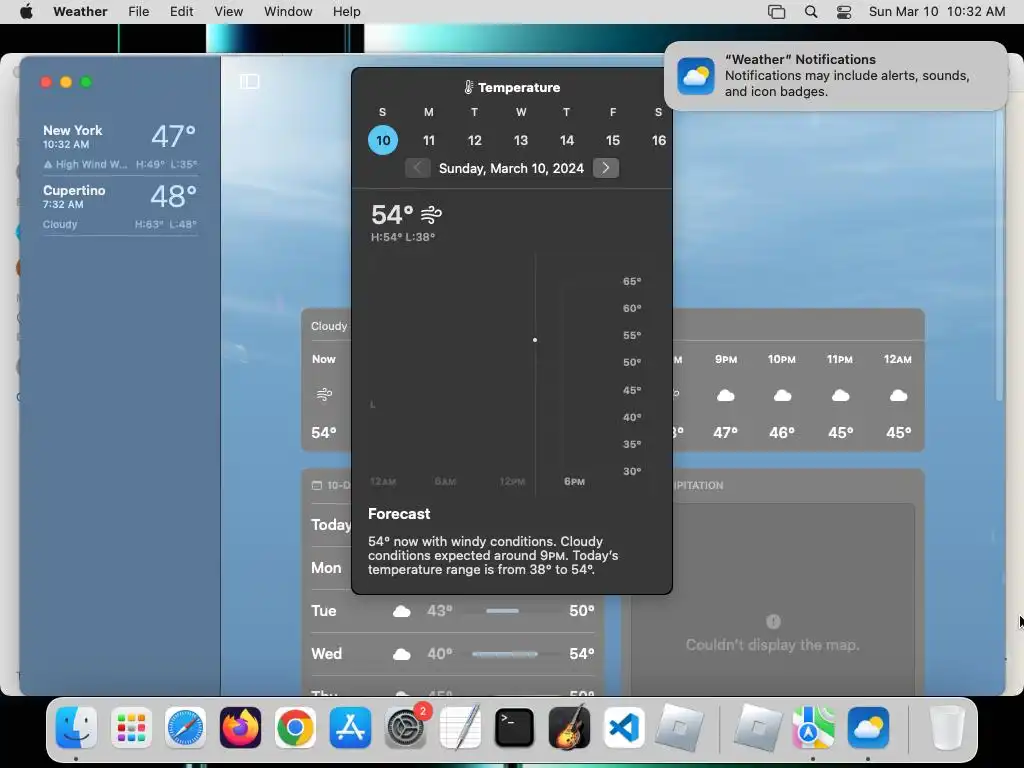The width and height of the screenshot is (1024, 768).
Task: Open the Edit menu
Action: (x=182, y=12)
